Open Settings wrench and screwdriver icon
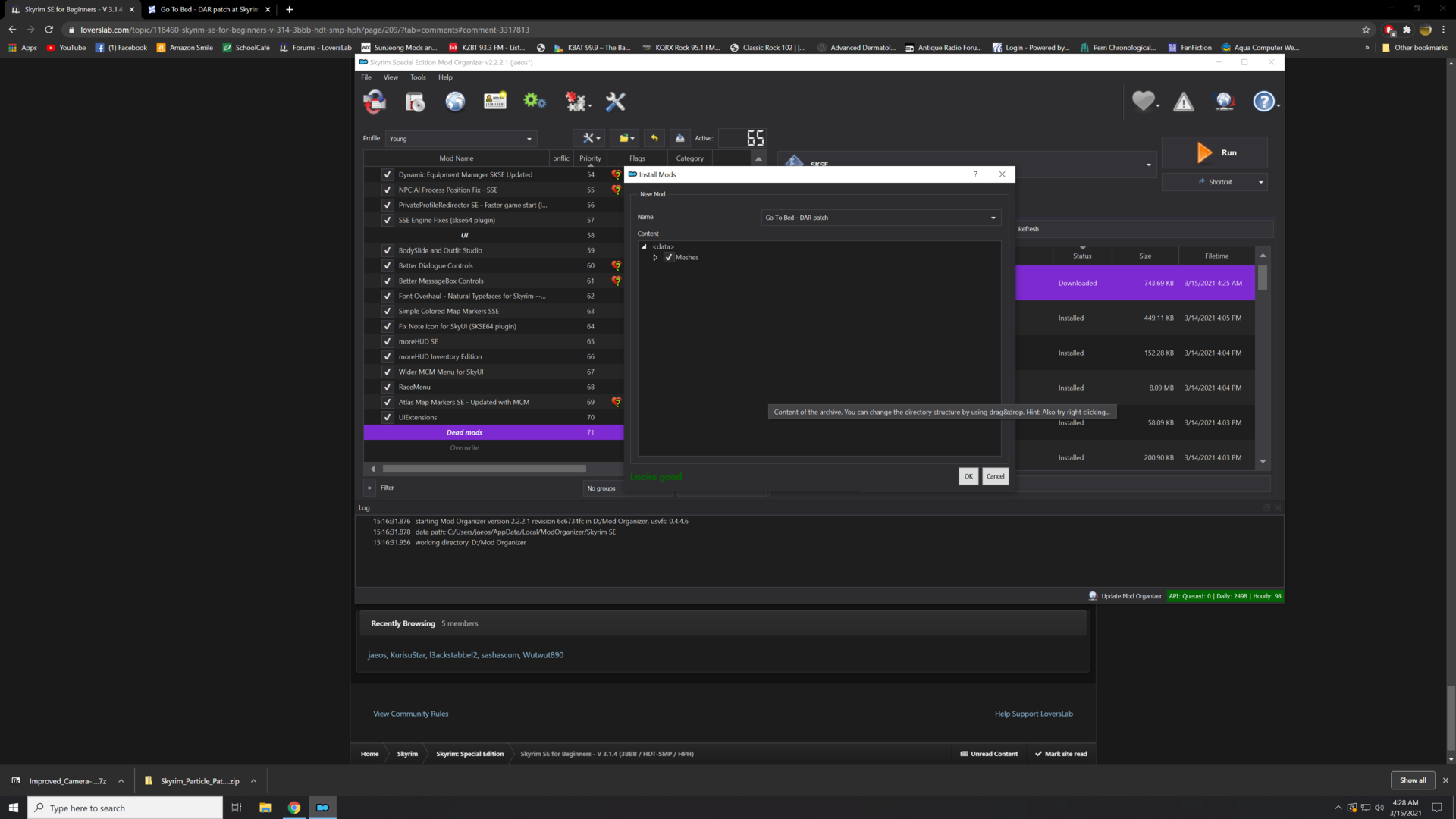Viewport: 1456px width, 819px height. pyautogui.click(x=615, y=102)
